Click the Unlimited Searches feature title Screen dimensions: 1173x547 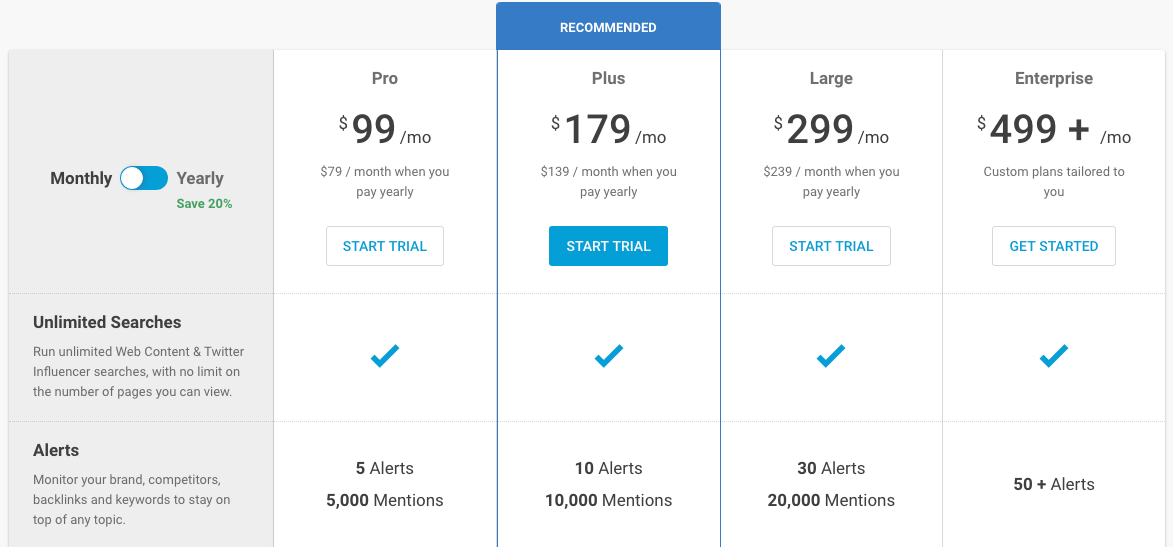tap(107, 322)
